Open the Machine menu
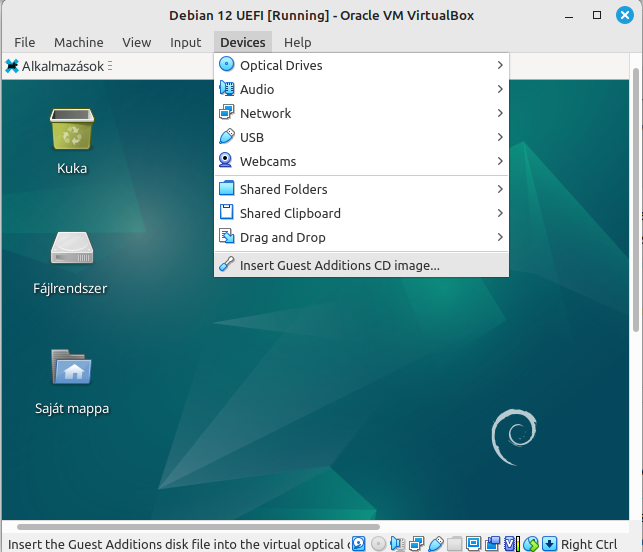The height and width of the screenshot is (552, 643). pos(78,42)
